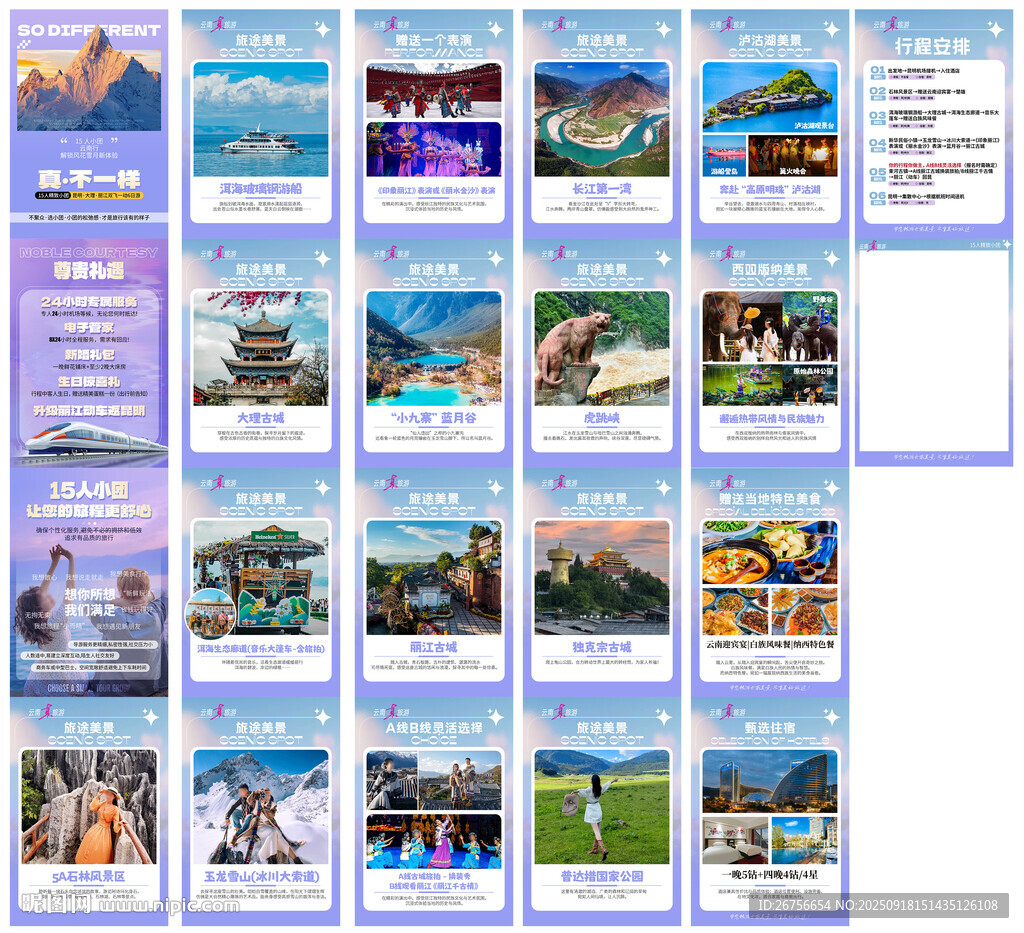Click the 游船登岛 boat photo
Image resolution: width=1024 pixels, height=933 pixels.
724,155
